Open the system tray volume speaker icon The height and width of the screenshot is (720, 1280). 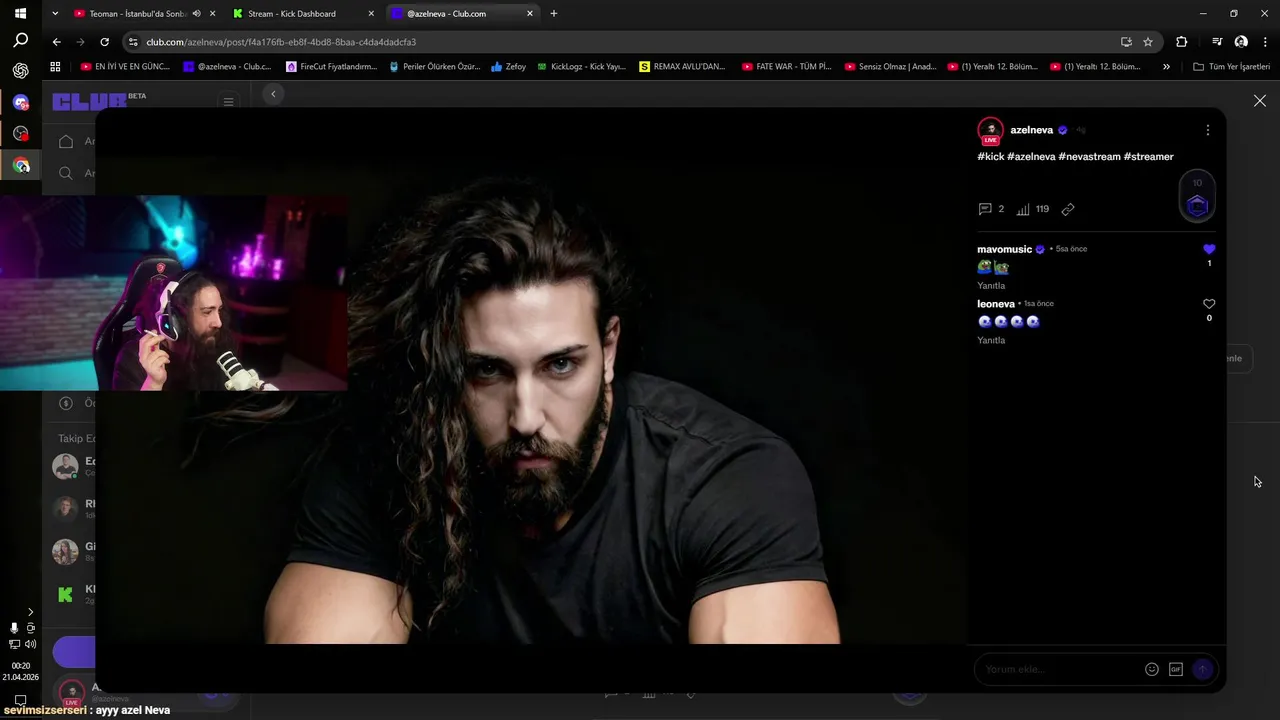coord(30,644)
